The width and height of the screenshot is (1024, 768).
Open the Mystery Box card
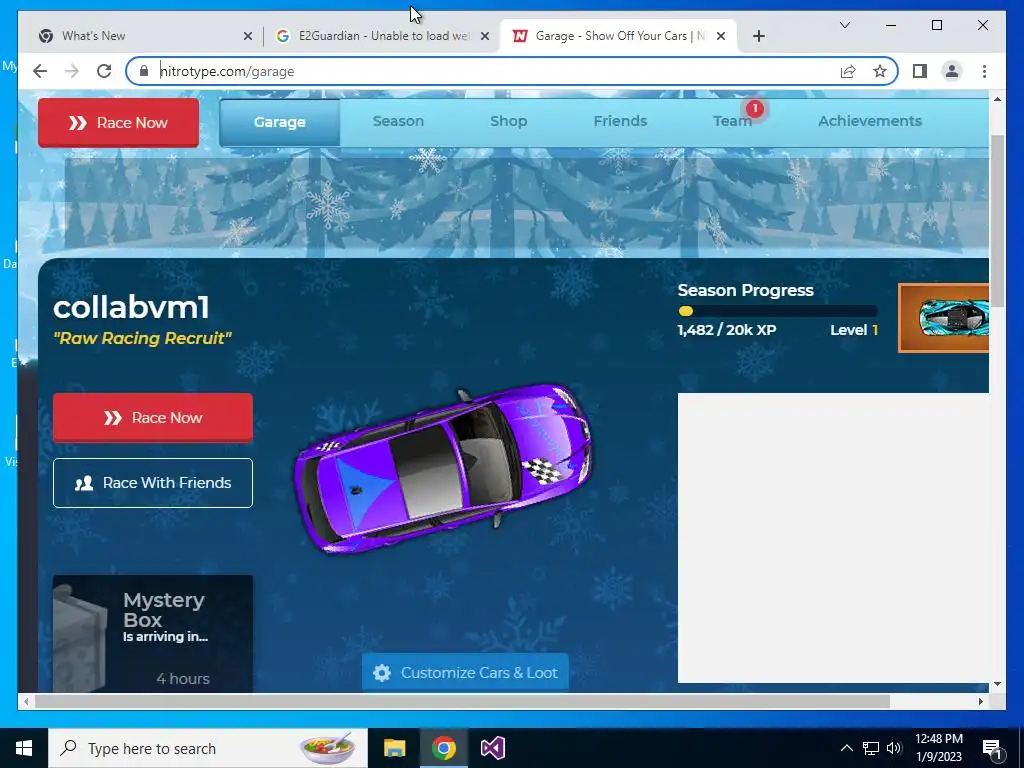[x=153, y=633]
